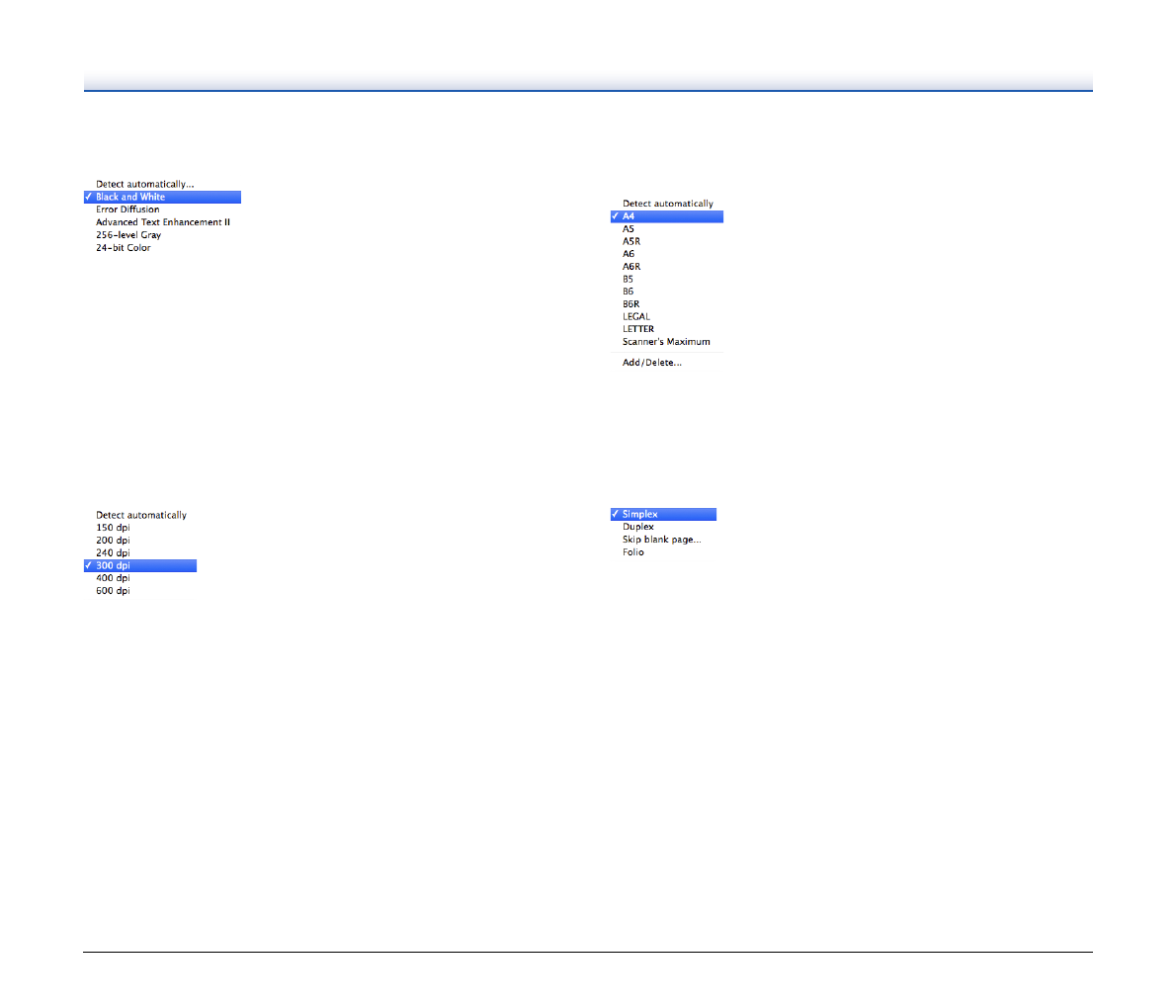Viewport: 1176px width, 1008px height.
Task: Switch to Duplex scanning
Action: (638, 527)
